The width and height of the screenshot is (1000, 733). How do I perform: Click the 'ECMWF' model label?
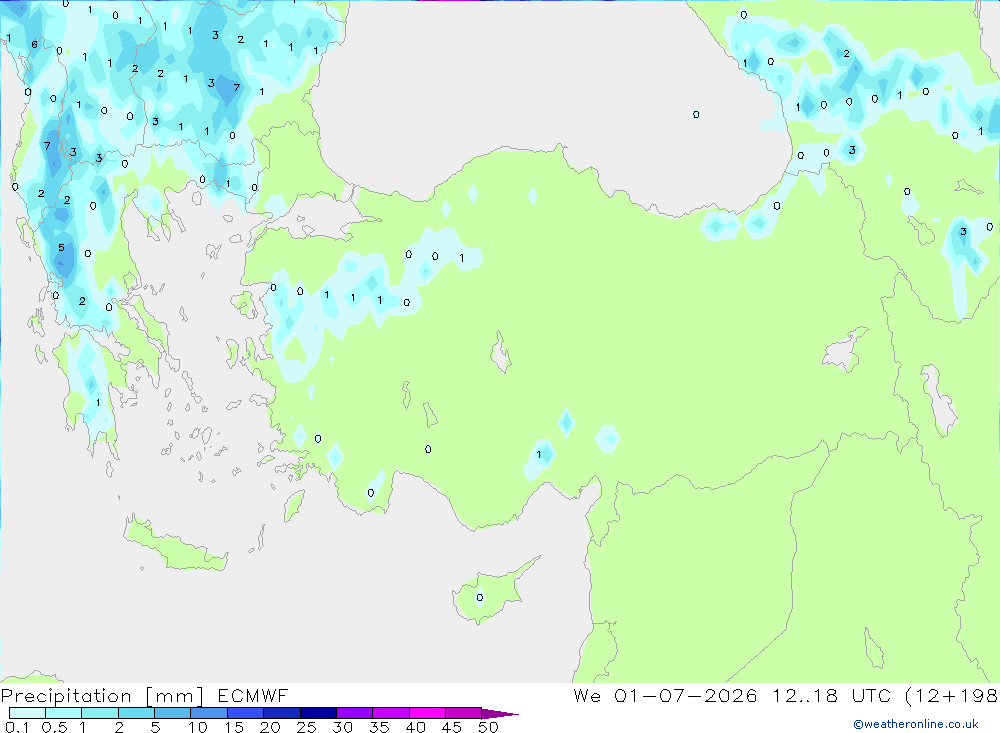tap(253, 695)
